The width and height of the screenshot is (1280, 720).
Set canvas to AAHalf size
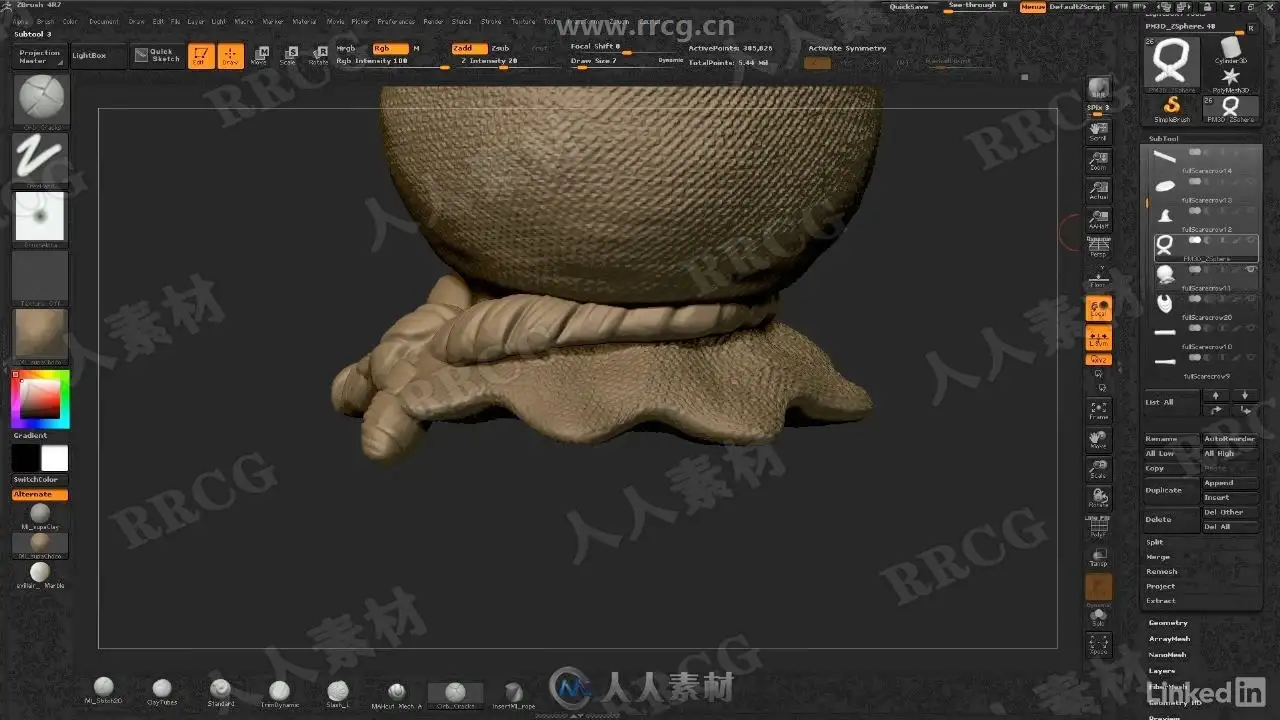point(1098,220)
